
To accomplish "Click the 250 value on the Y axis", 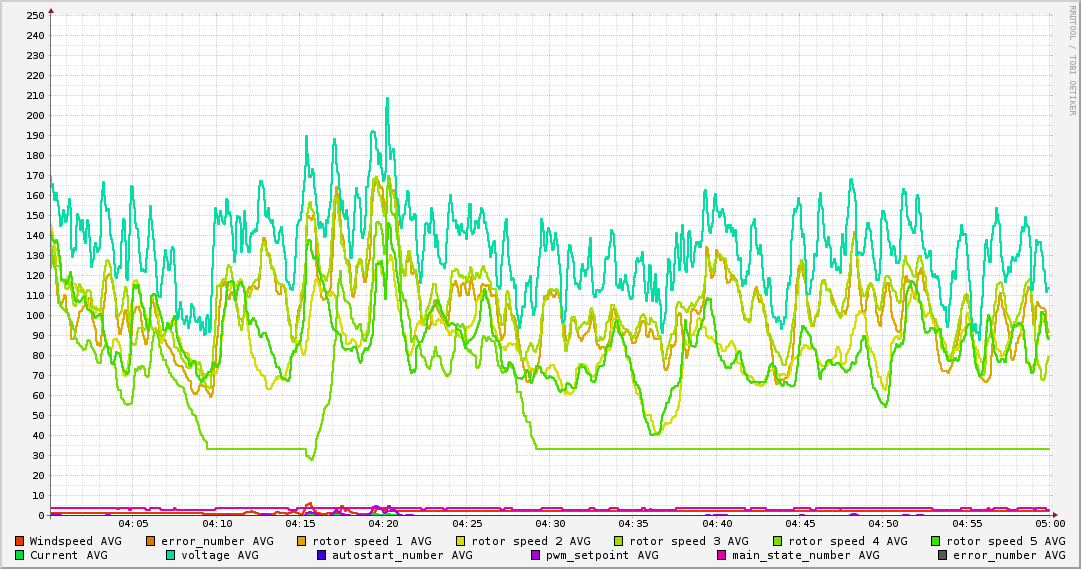I will point(36,15).
